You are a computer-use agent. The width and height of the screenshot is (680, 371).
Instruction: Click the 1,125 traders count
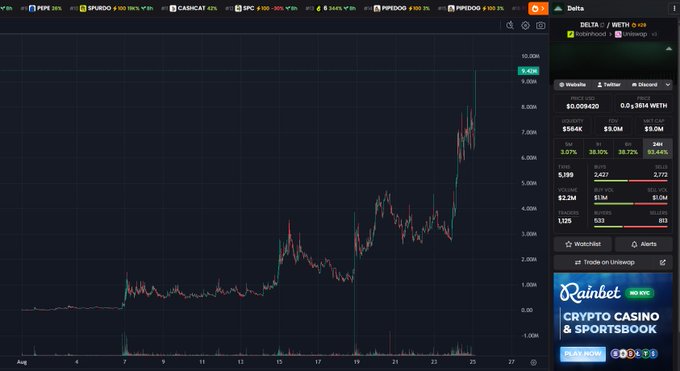[565, 221]
